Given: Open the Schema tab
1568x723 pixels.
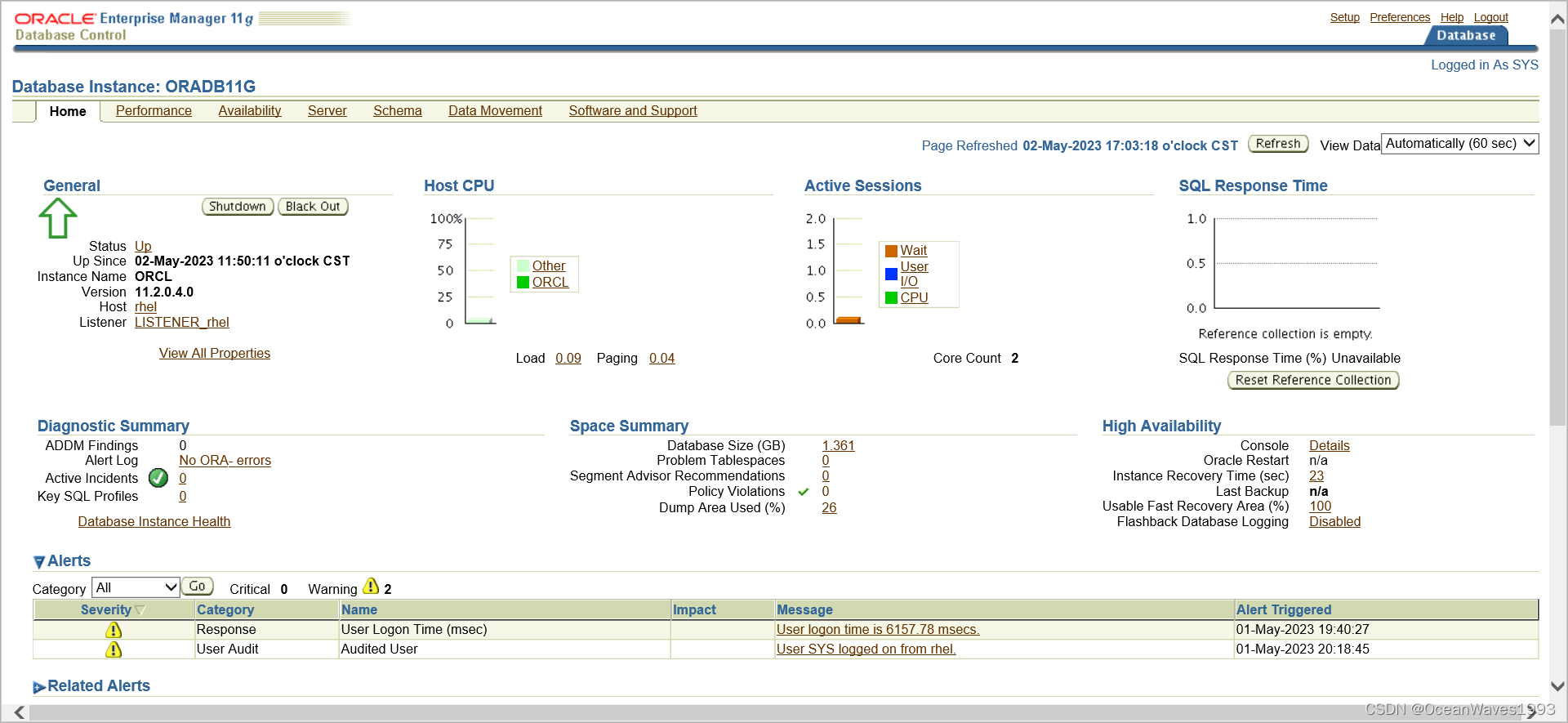Looking at the screenshot, I should coord(397,111).
